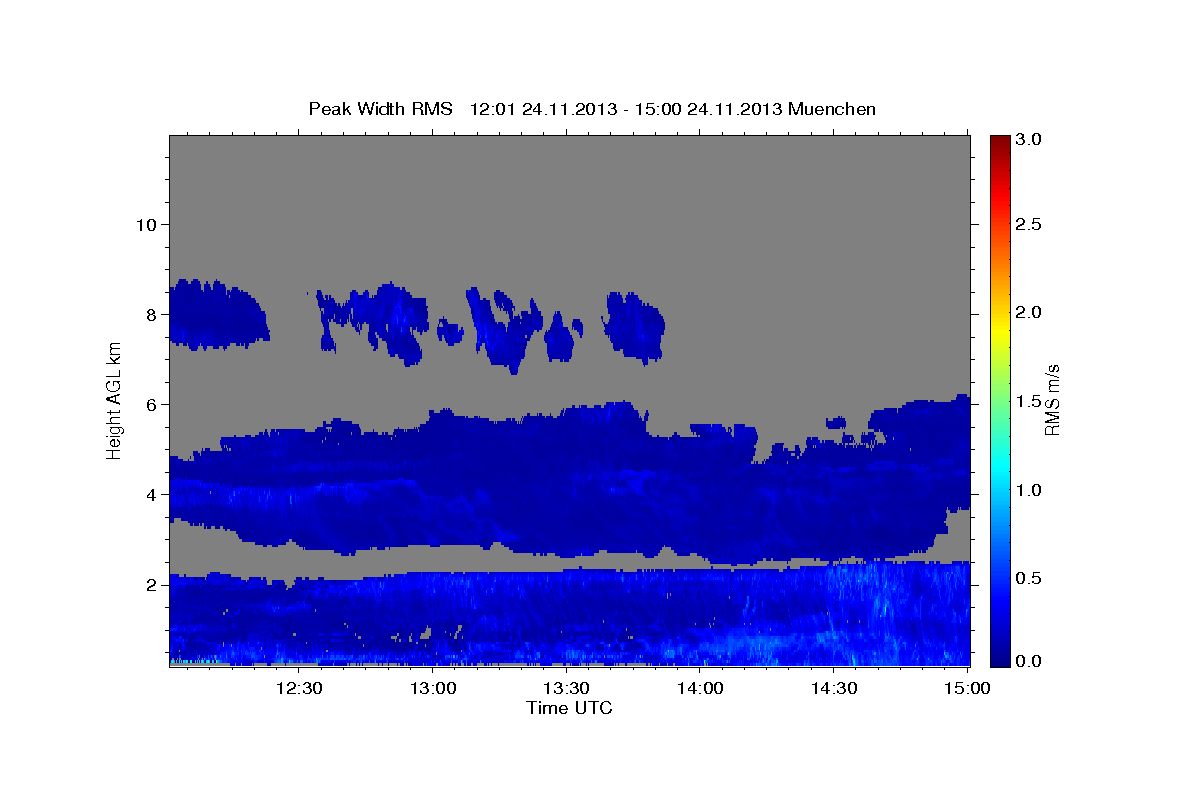Click the colorbar value 2.0
The height and width of the screenshot is (800, 1200).
click(1029, 313)
